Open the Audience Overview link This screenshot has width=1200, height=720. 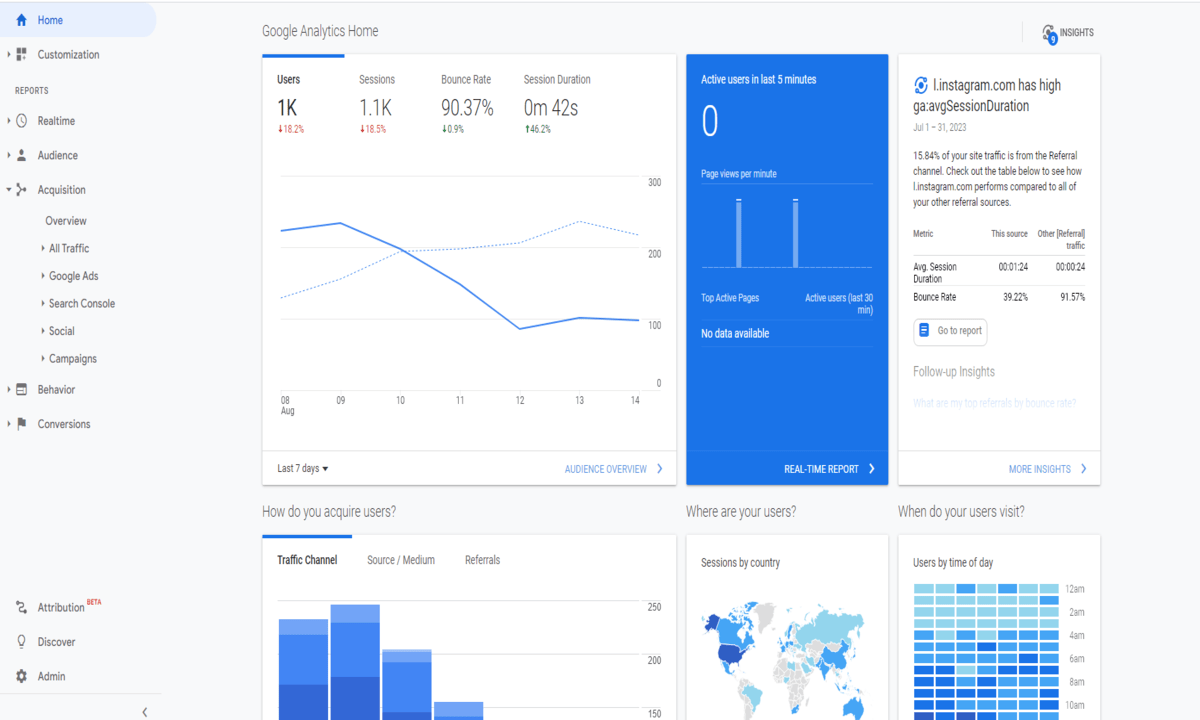606,469
